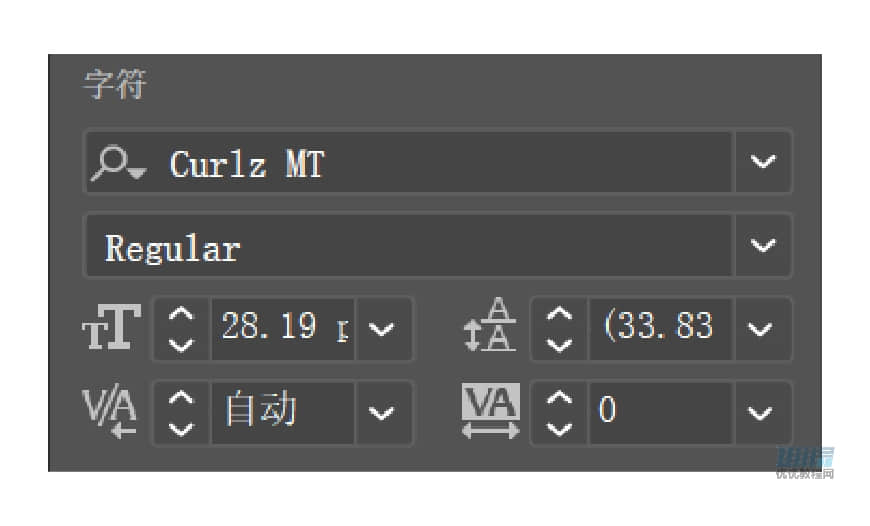The height and width of the screenshot is (526, 870).
Task: Decrease leading with down stepper arrow
Action: [x=559, y=346]
